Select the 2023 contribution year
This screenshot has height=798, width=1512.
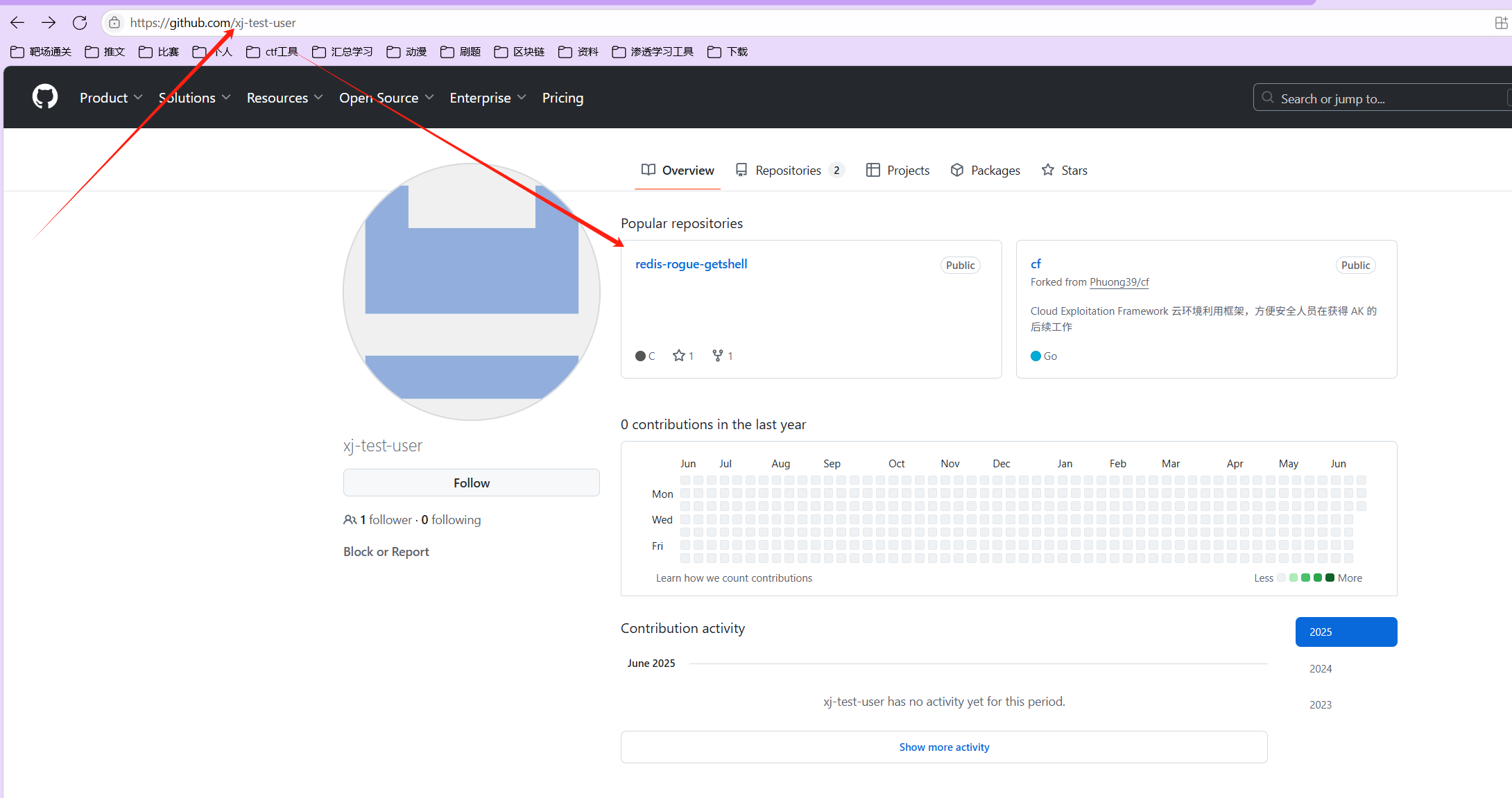pos(1321,704)
